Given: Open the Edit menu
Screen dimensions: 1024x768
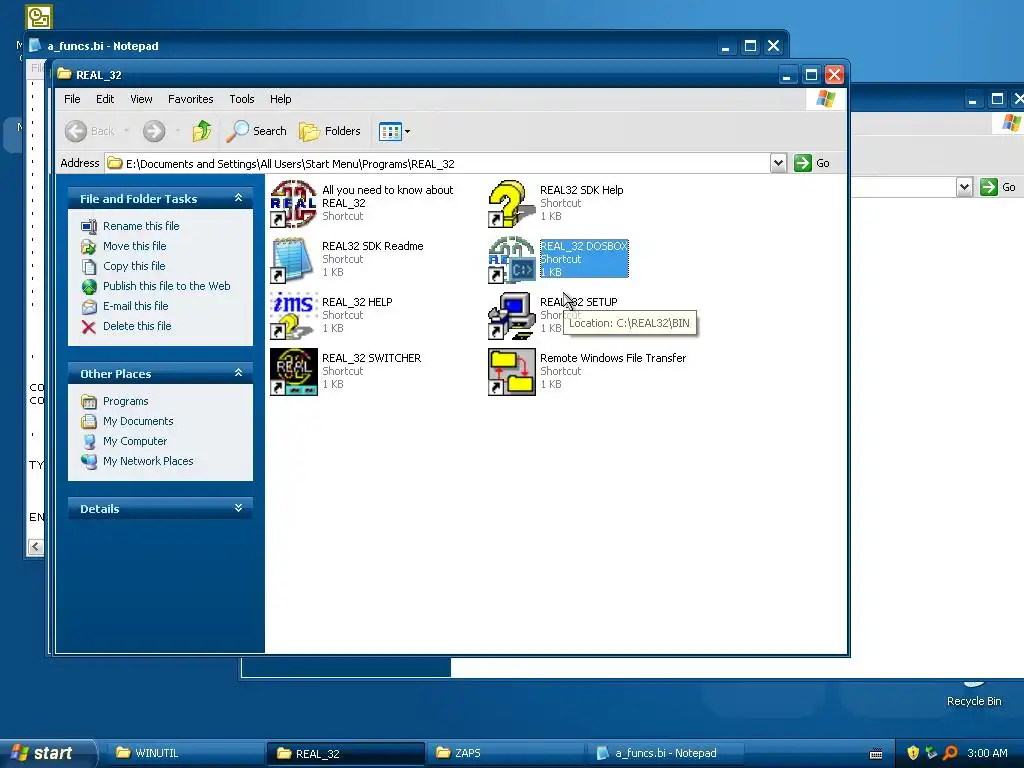Looking at the screenshot, I should pyautogui.click(x=105, y=99).
